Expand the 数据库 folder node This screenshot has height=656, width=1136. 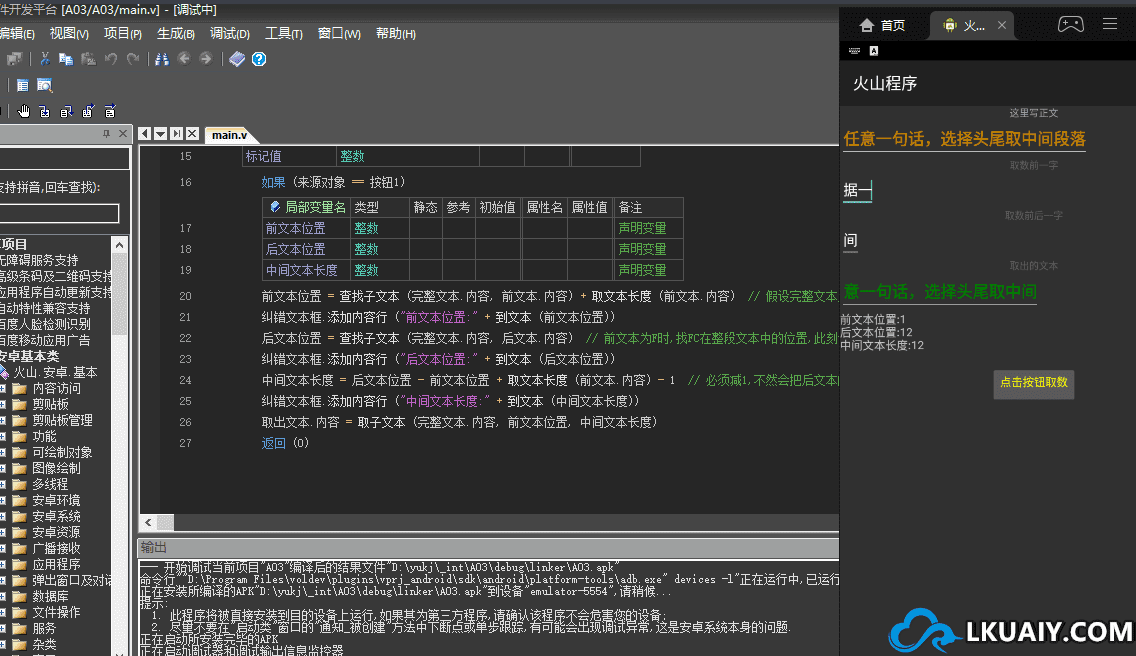(3, 597)
